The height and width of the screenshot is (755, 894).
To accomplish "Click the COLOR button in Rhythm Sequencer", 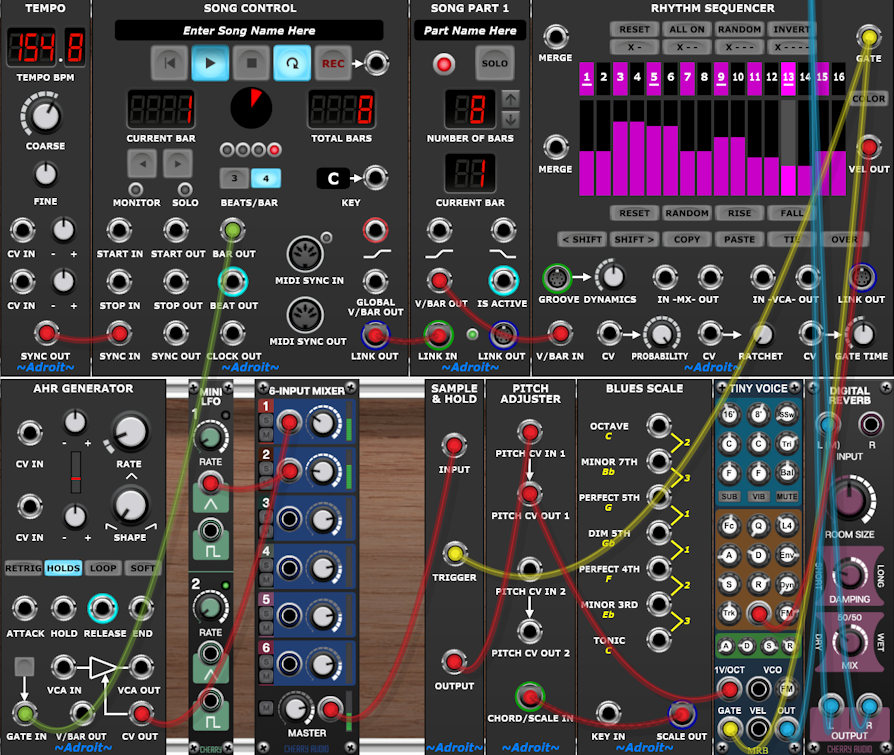I will pos(868,99).
